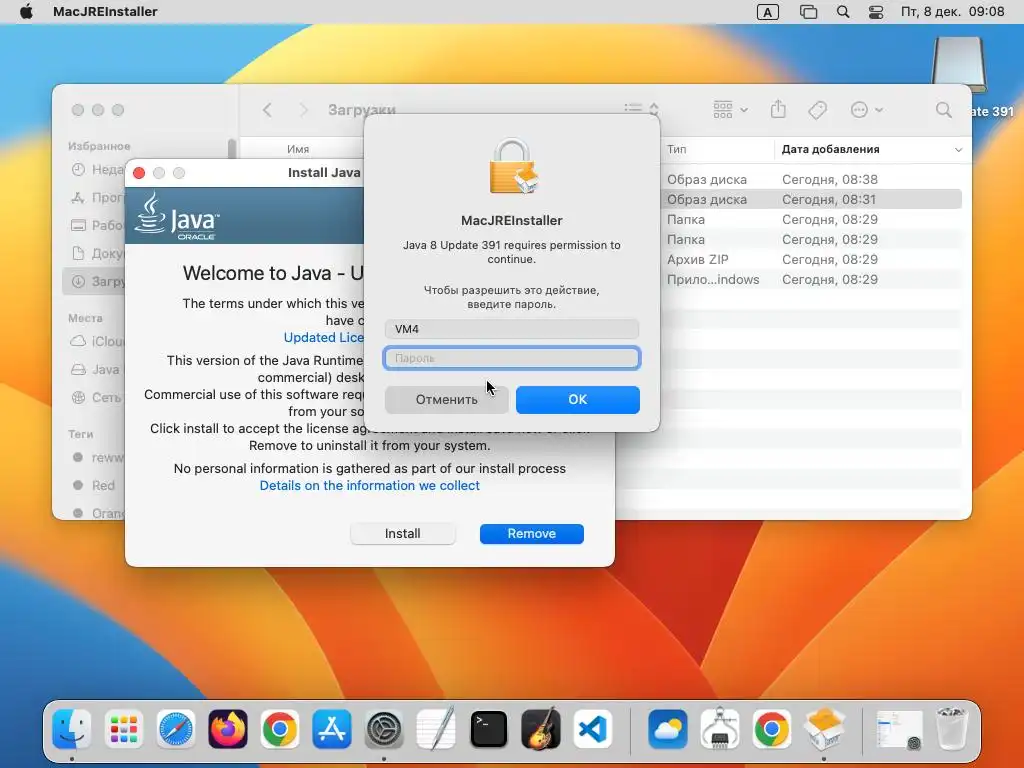Focus the Пароль password field
Image resolution: width=1024 pixels, height=768 pixels.
tap(511, 358)
